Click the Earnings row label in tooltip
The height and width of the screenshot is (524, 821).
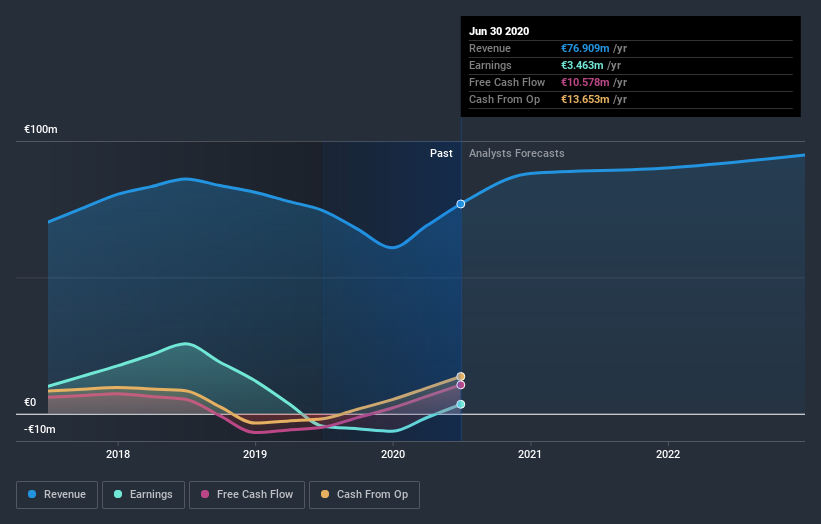click(x=490, y=65)
